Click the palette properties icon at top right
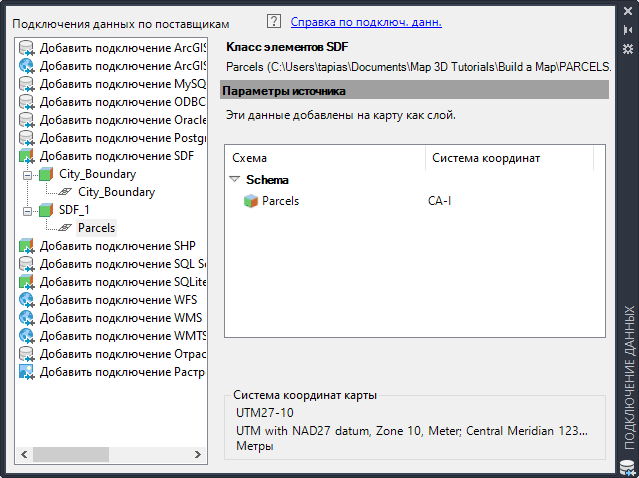 627,50
